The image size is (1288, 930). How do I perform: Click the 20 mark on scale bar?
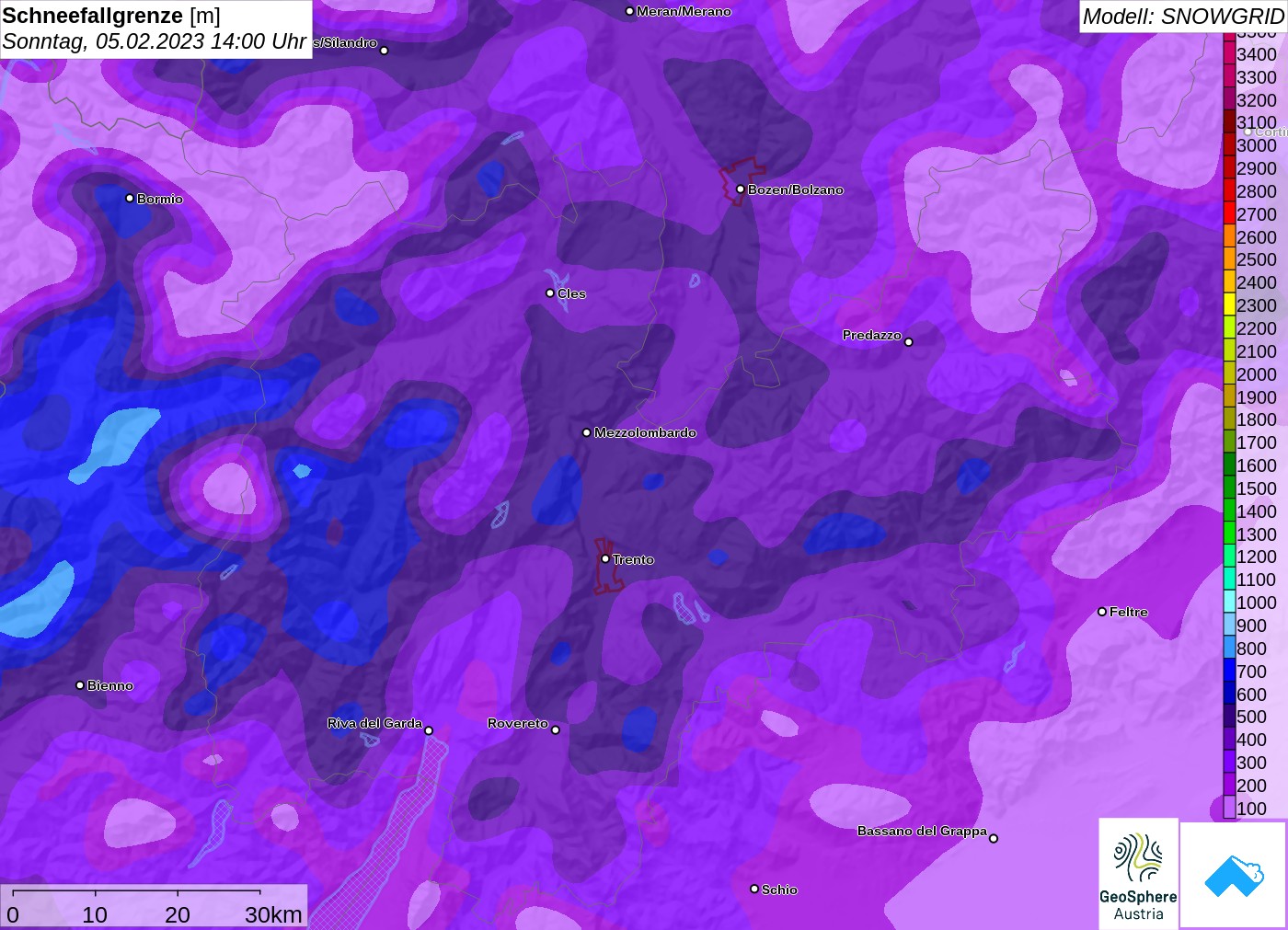177,914
